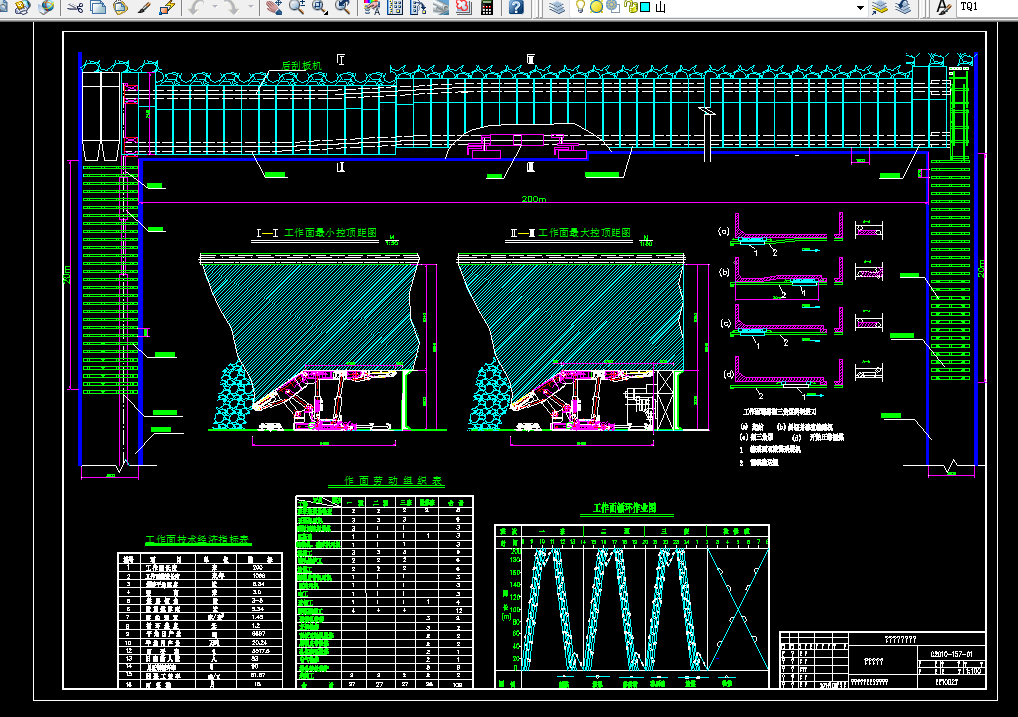Toggle layer viewport freeze icon
Image resolution: width=1018 pixels, height=717 pixels.
[612, 7]
